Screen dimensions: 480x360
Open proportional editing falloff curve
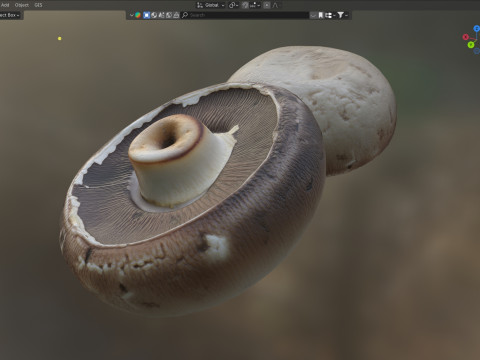coord(275,5)
